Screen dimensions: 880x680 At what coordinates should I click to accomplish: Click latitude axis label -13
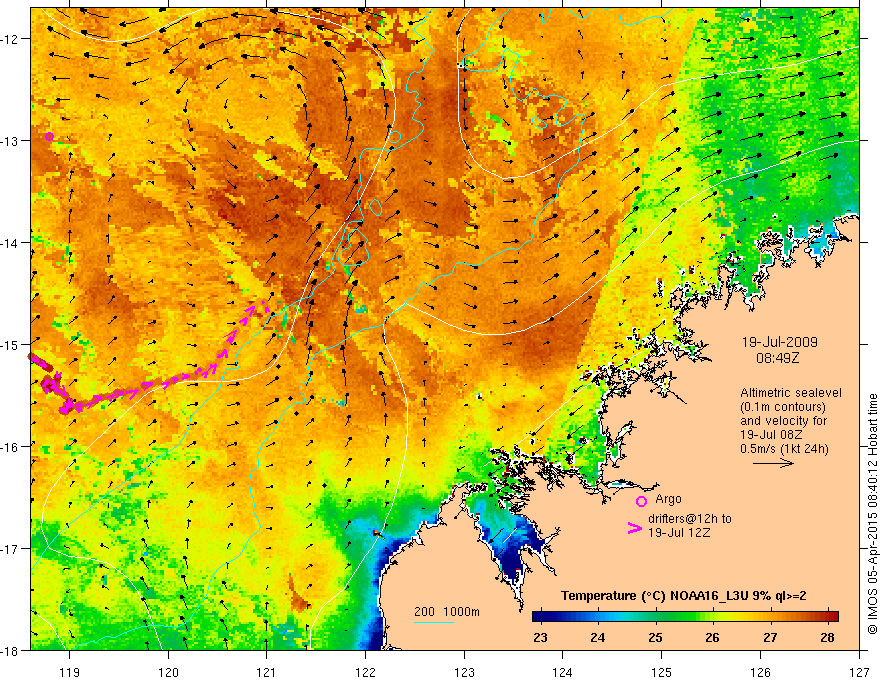(x=11, y=141)
